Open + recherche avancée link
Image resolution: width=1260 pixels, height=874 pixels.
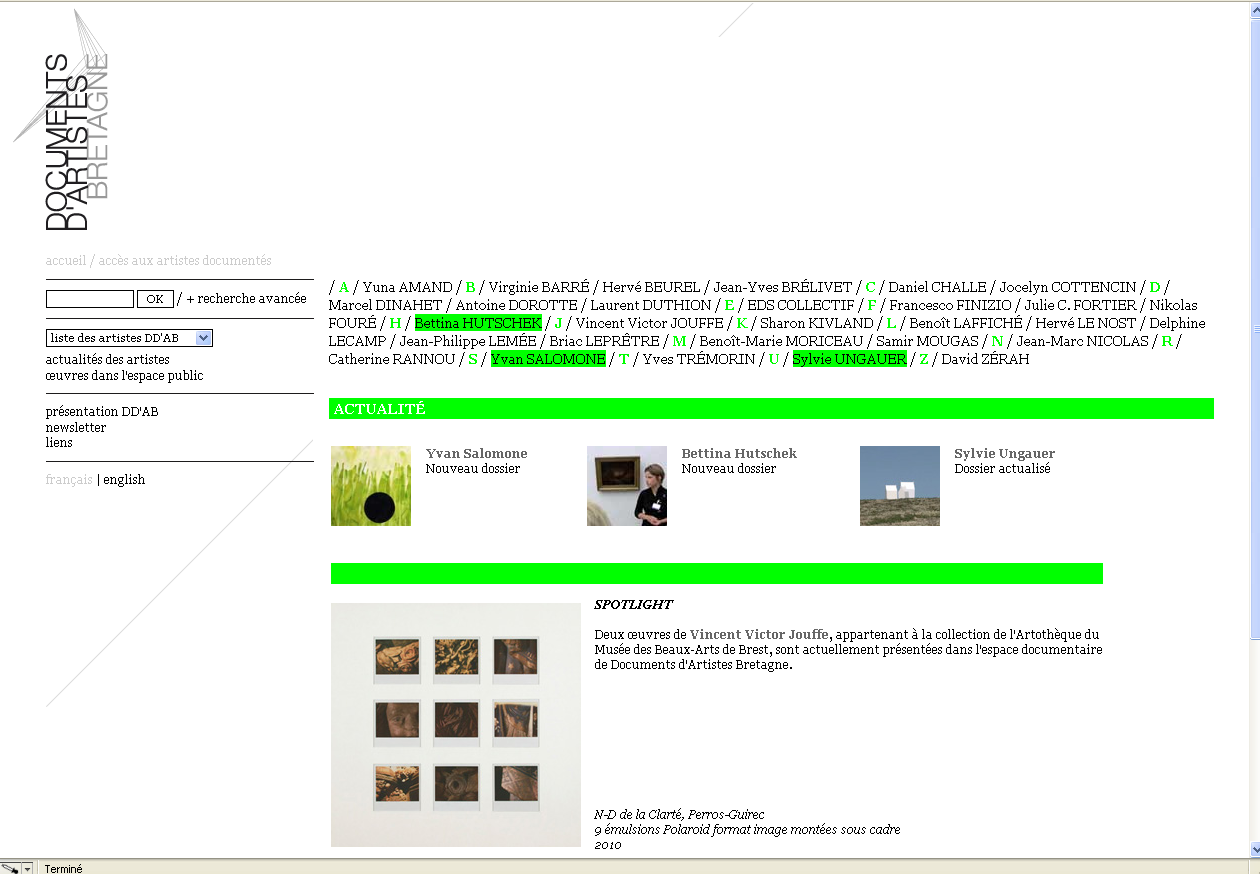(246, 299)
